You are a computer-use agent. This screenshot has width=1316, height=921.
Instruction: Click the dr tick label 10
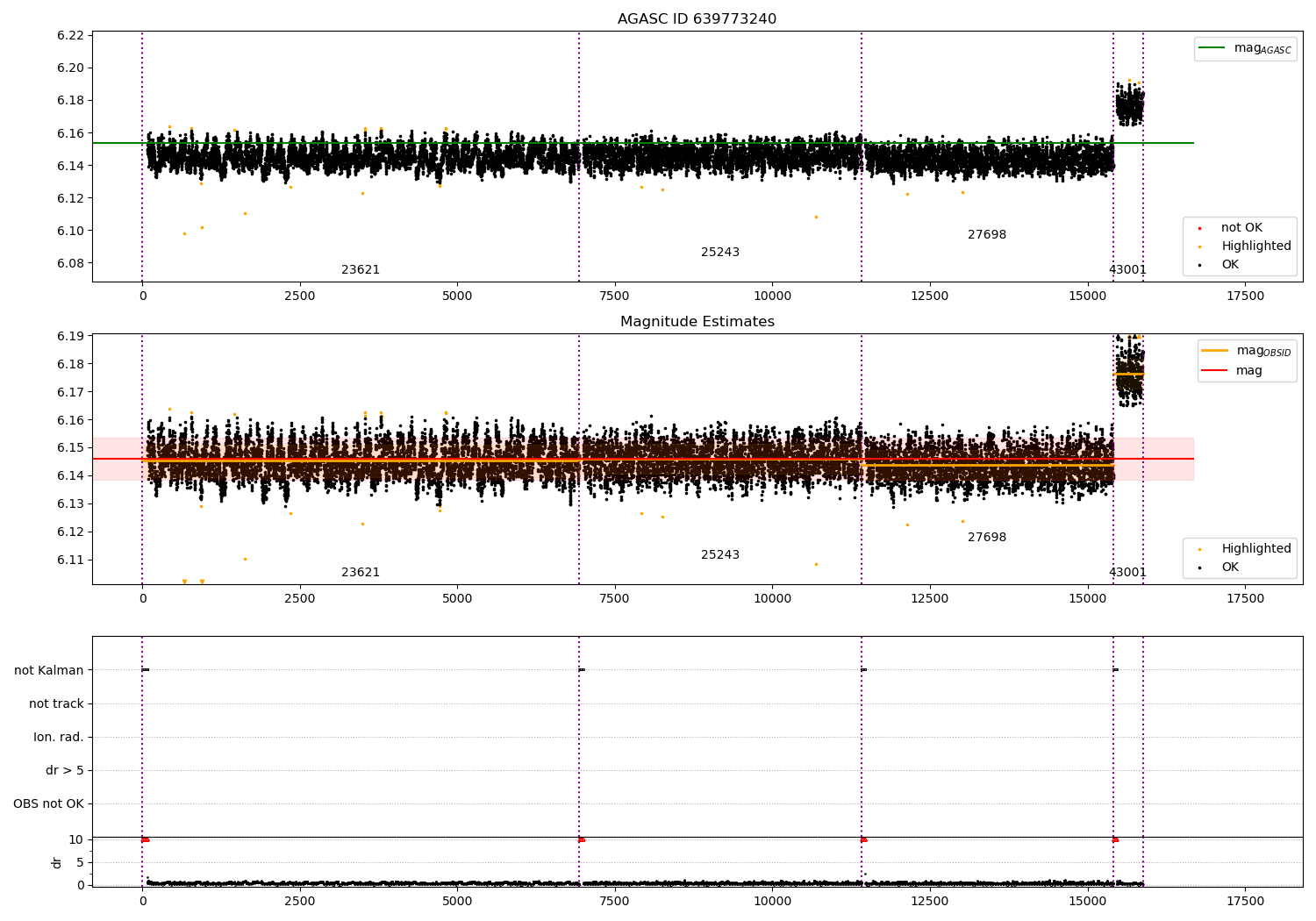[76, 840]
